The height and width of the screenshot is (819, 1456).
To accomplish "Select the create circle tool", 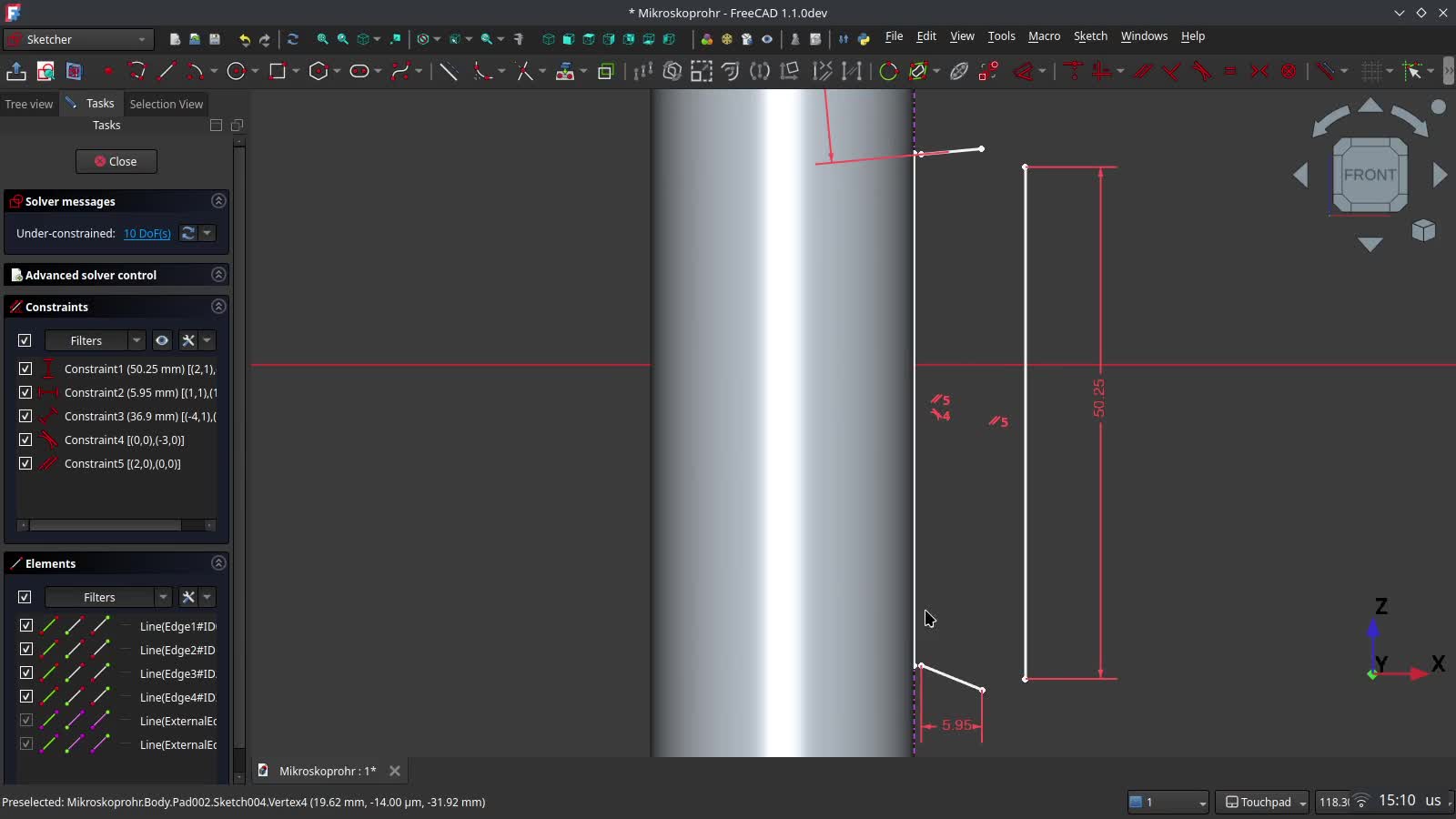I will 237,71.
